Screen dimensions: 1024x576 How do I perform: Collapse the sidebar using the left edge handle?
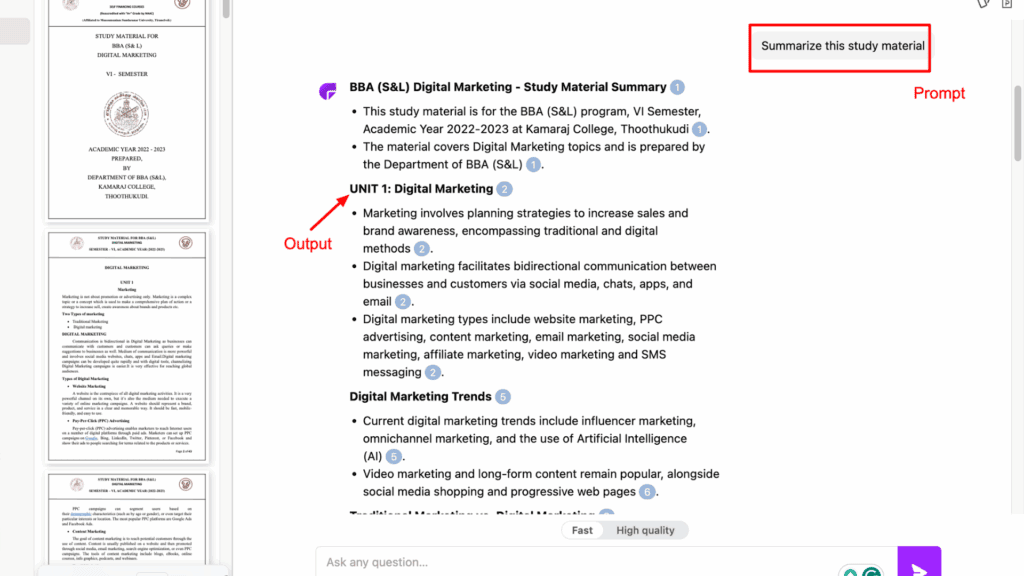click(13, 31)
